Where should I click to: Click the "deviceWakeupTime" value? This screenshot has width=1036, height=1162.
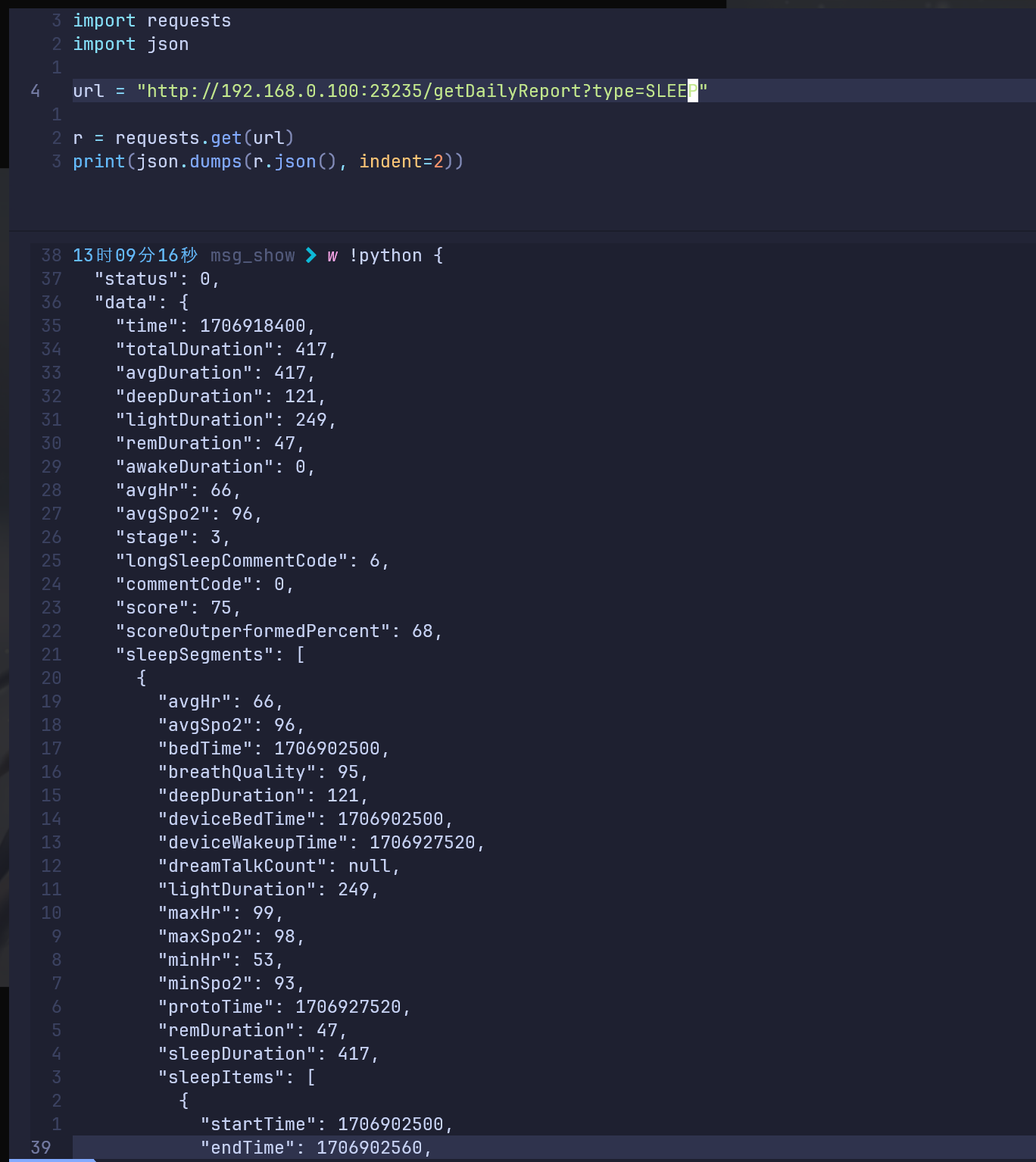[422, 842]
